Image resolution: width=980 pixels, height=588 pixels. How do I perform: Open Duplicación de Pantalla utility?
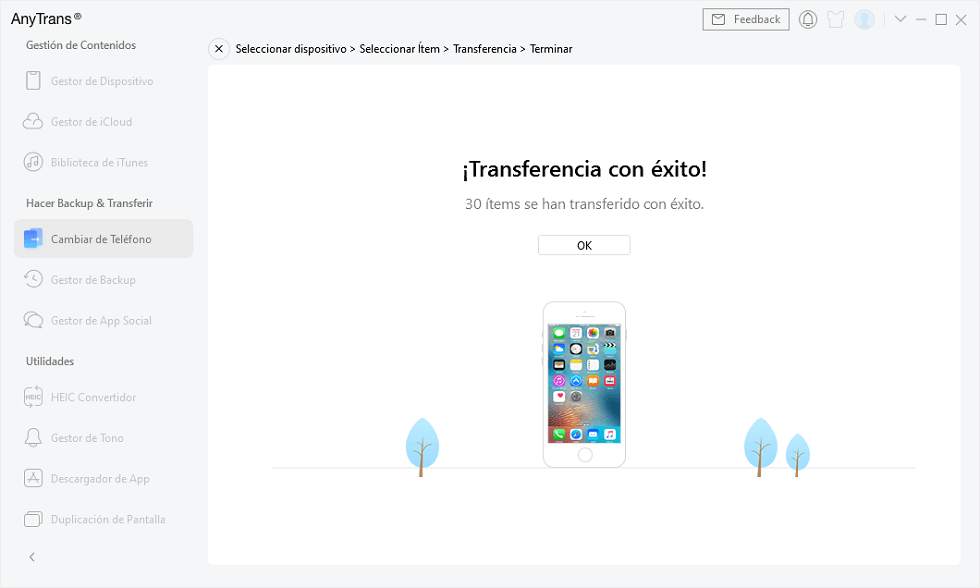coord(103,519)
